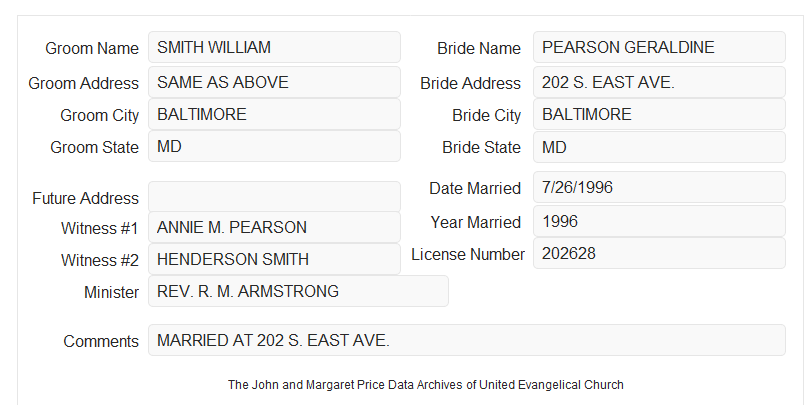Image resolution: width=805 pixels, height=405 pixels.
Task: Focus the Bride City field
Action: point(659,114)
